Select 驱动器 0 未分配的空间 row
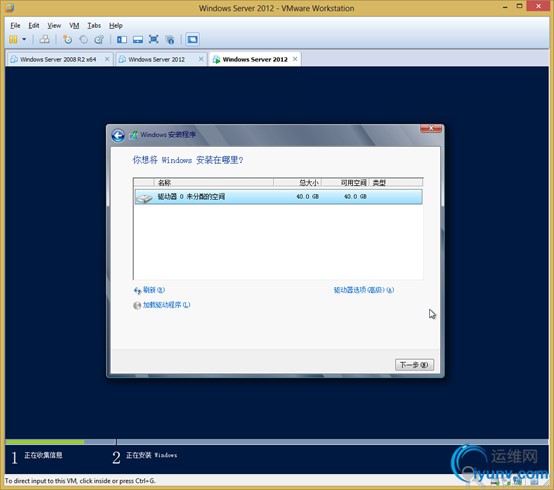This screenshot has width=554, height=490. (278, 196)
